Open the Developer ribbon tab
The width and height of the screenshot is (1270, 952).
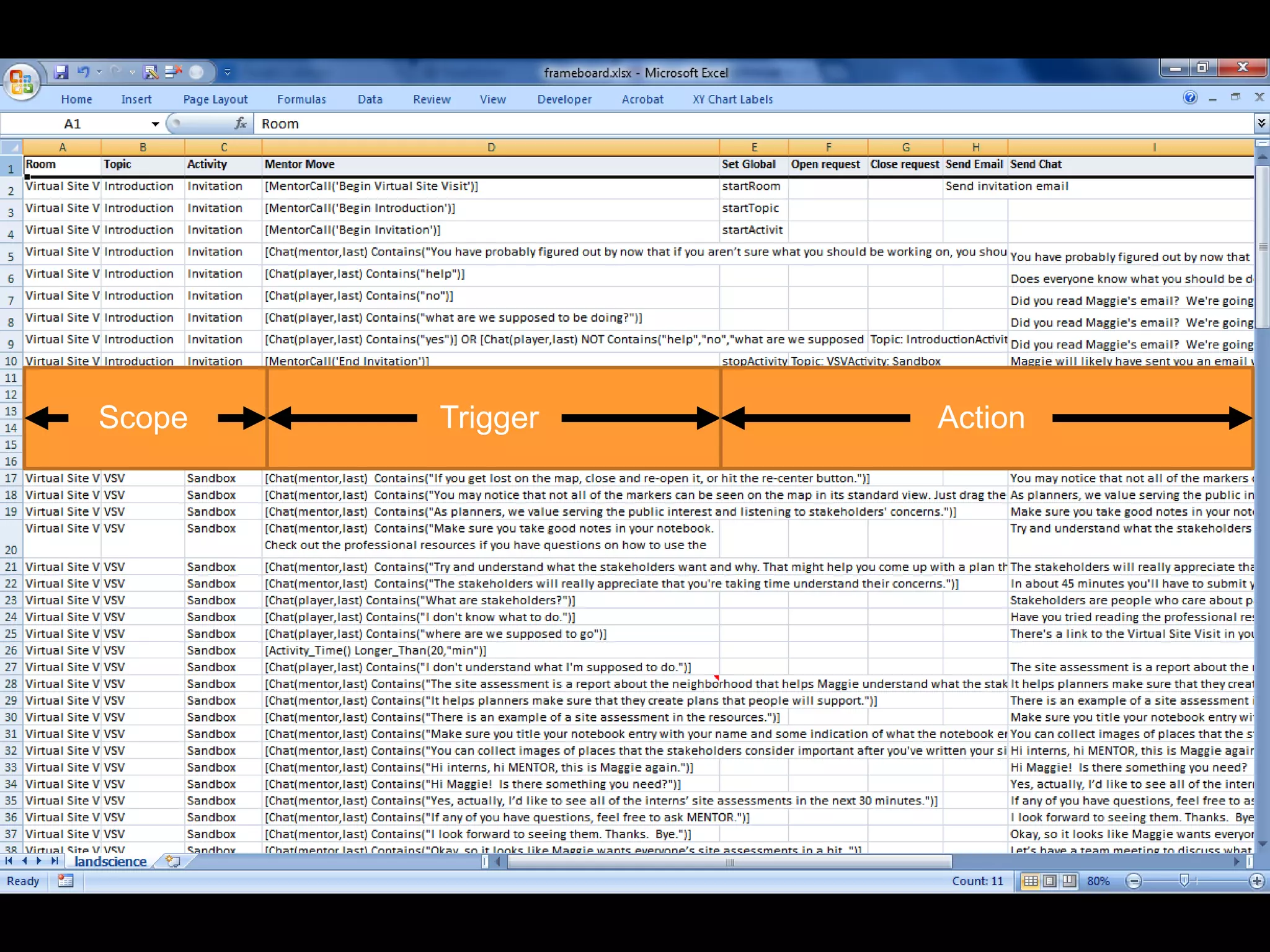(x=564, y=99)
